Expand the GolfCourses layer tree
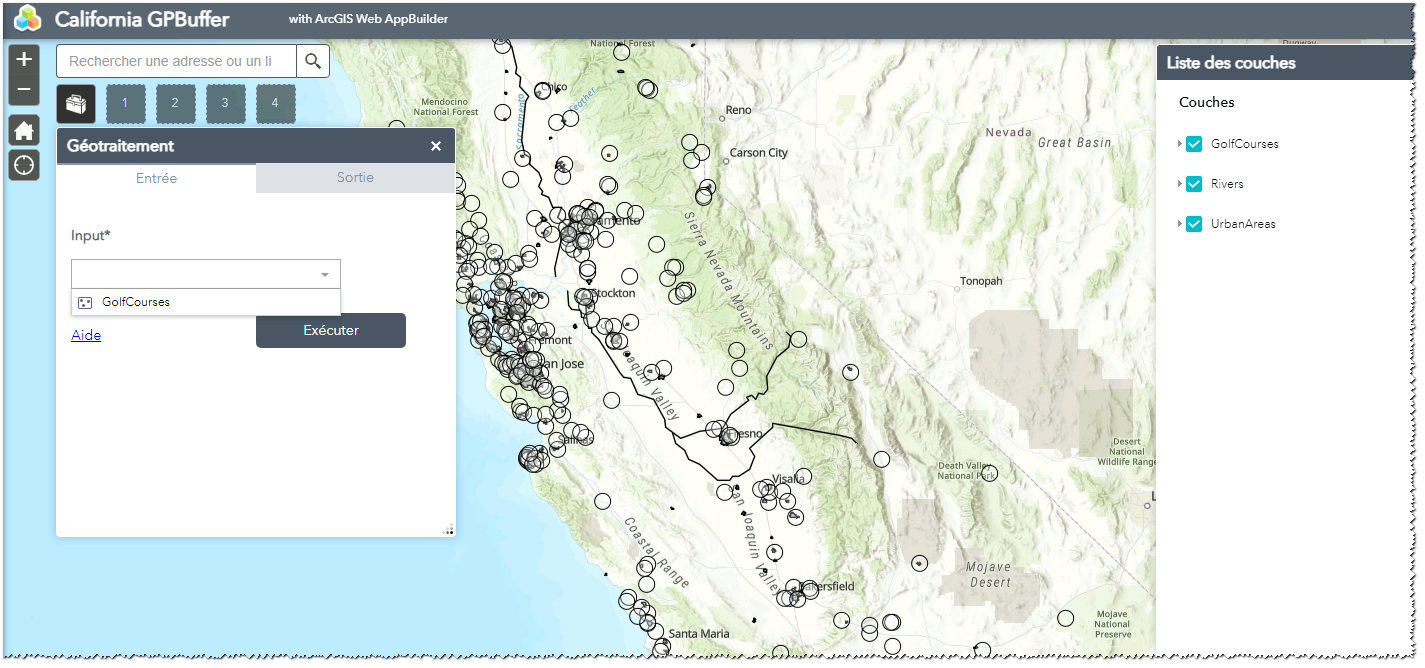Viewport: 1425px width, 668px height. click(1177, 143)
